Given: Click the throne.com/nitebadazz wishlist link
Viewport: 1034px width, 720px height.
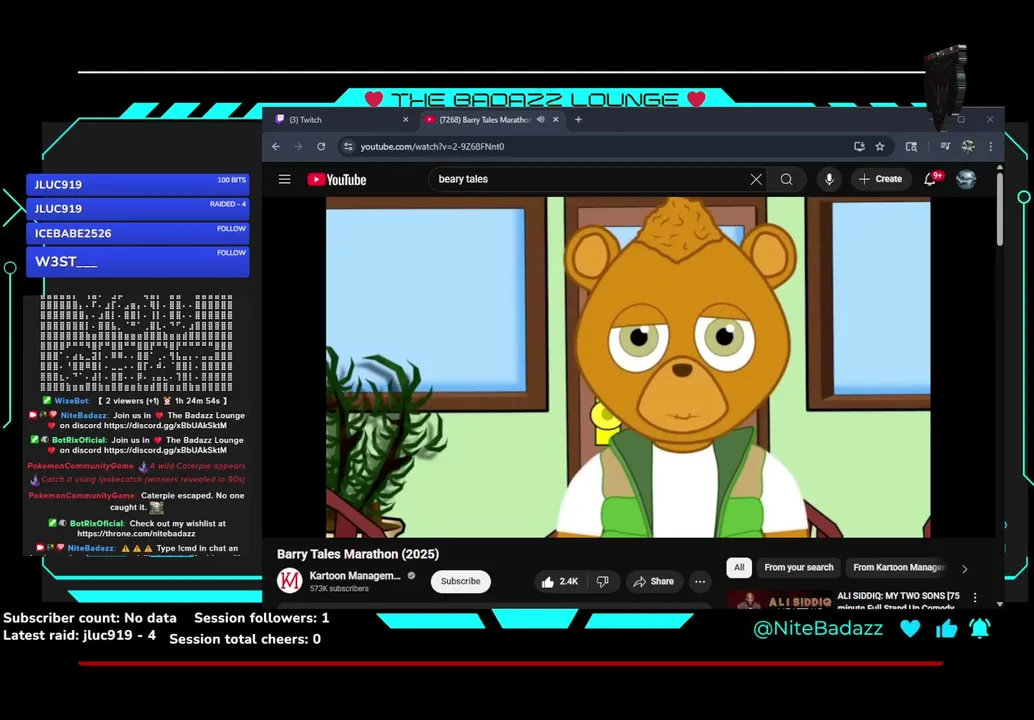Looking at the screenshot, I should (x=136, y=533).
